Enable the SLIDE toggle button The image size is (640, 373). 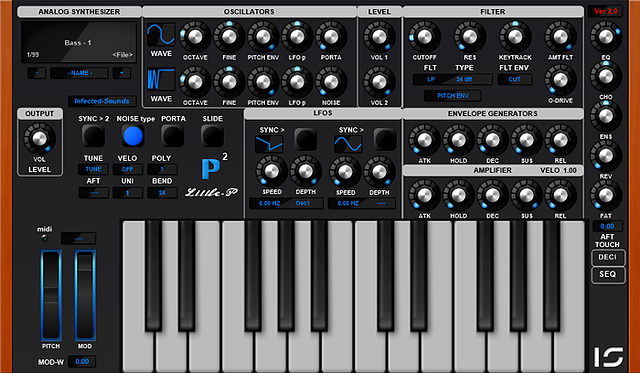[212, 136]
